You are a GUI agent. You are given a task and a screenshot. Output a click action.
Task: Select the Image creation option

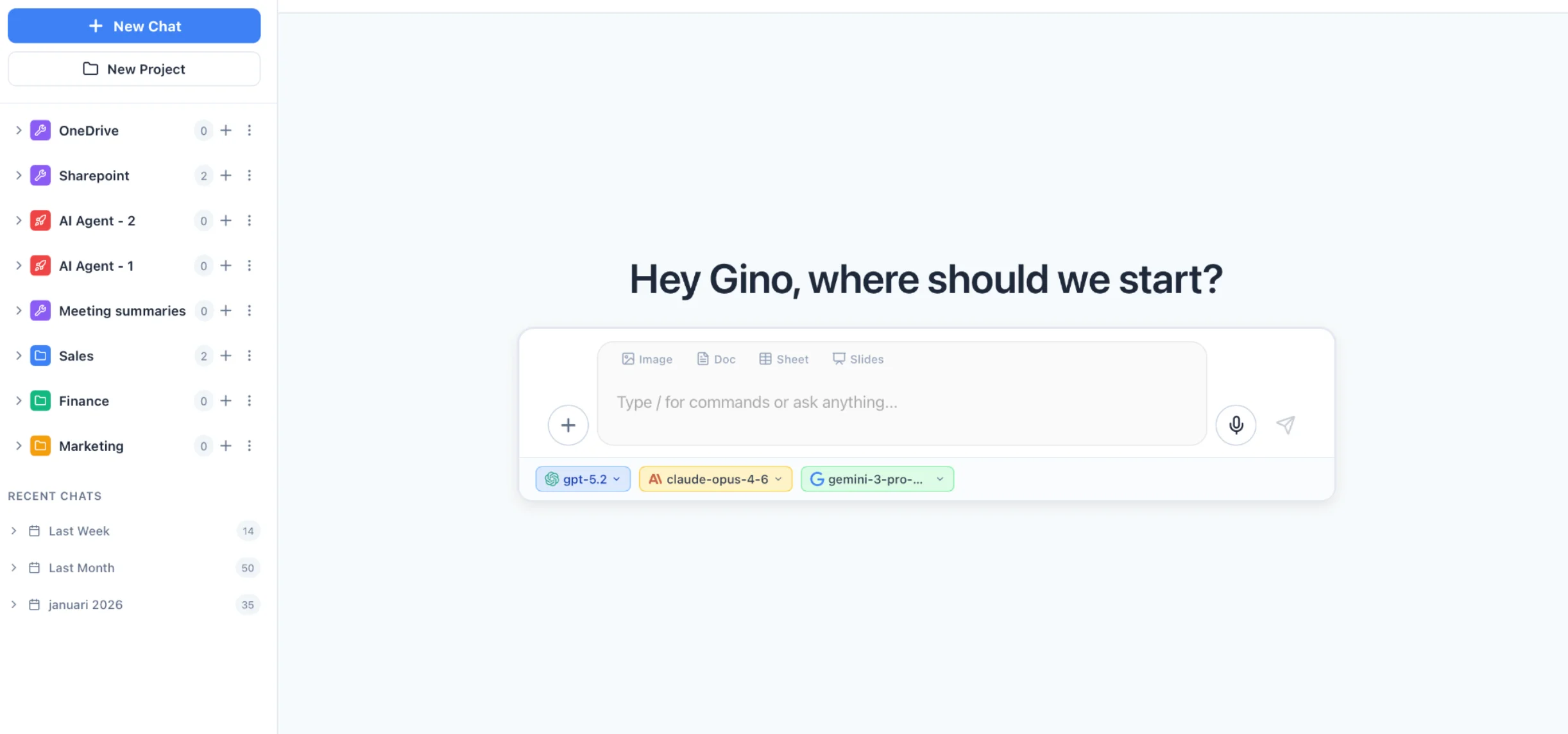point(647,359)
